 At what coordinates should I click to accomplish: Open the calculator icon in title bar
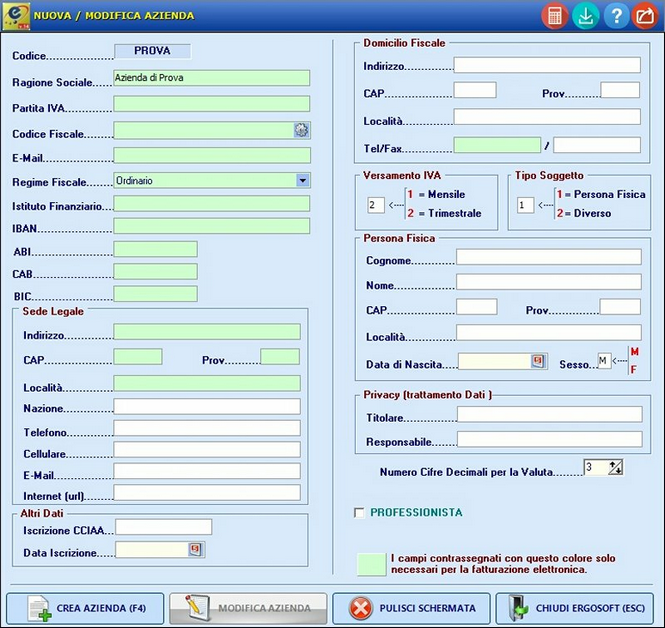554,16
